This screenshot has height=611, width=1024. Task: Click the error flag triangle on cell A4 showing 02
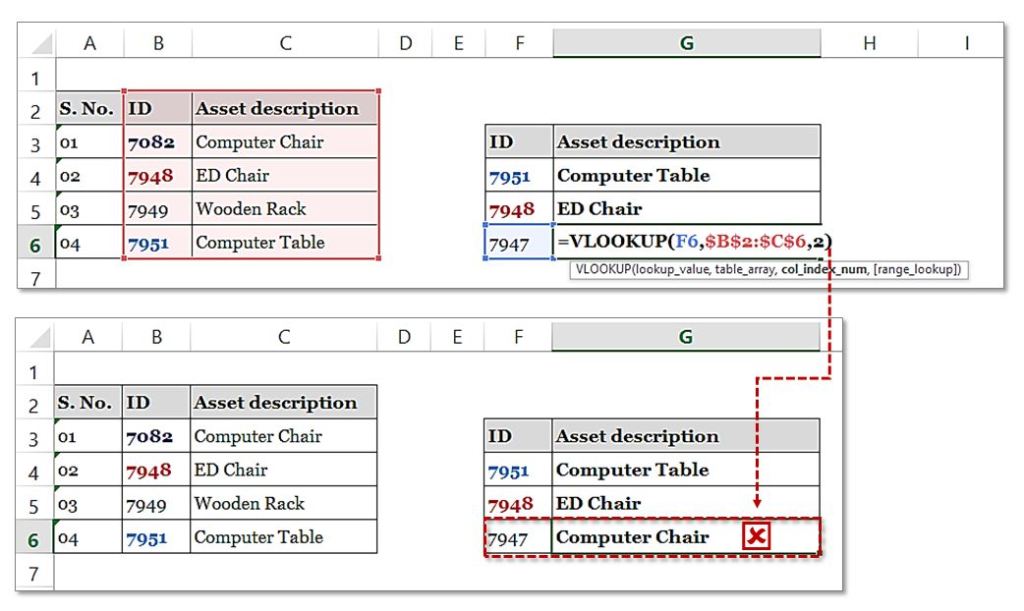57,161
